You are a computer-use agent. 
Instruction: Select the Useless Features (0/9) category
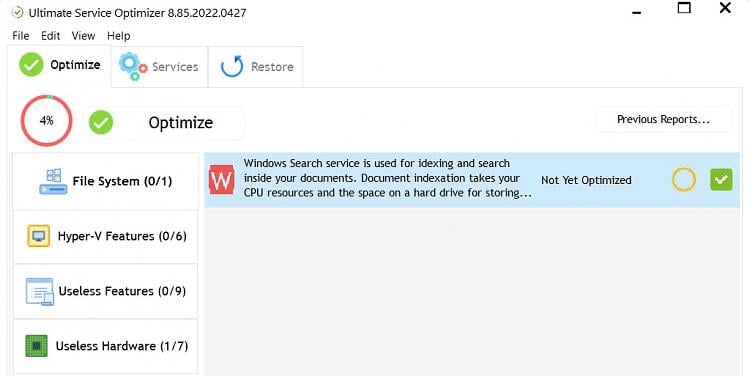point(106,291)
